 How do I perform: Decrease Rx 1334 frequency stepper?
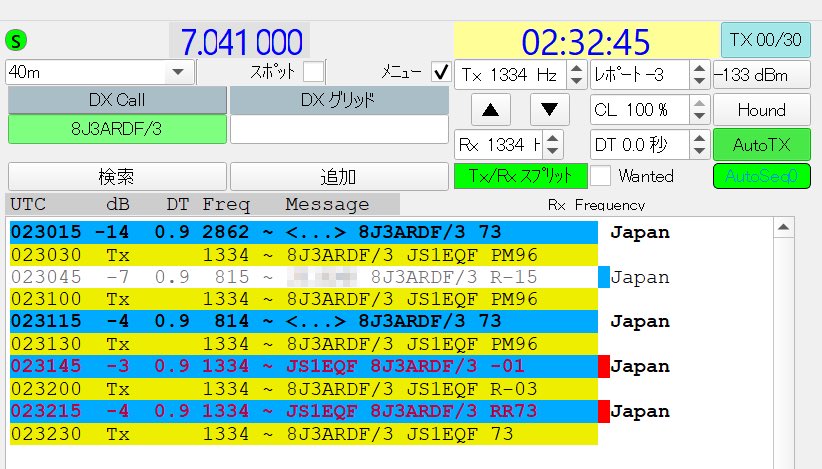click(553, 151)
